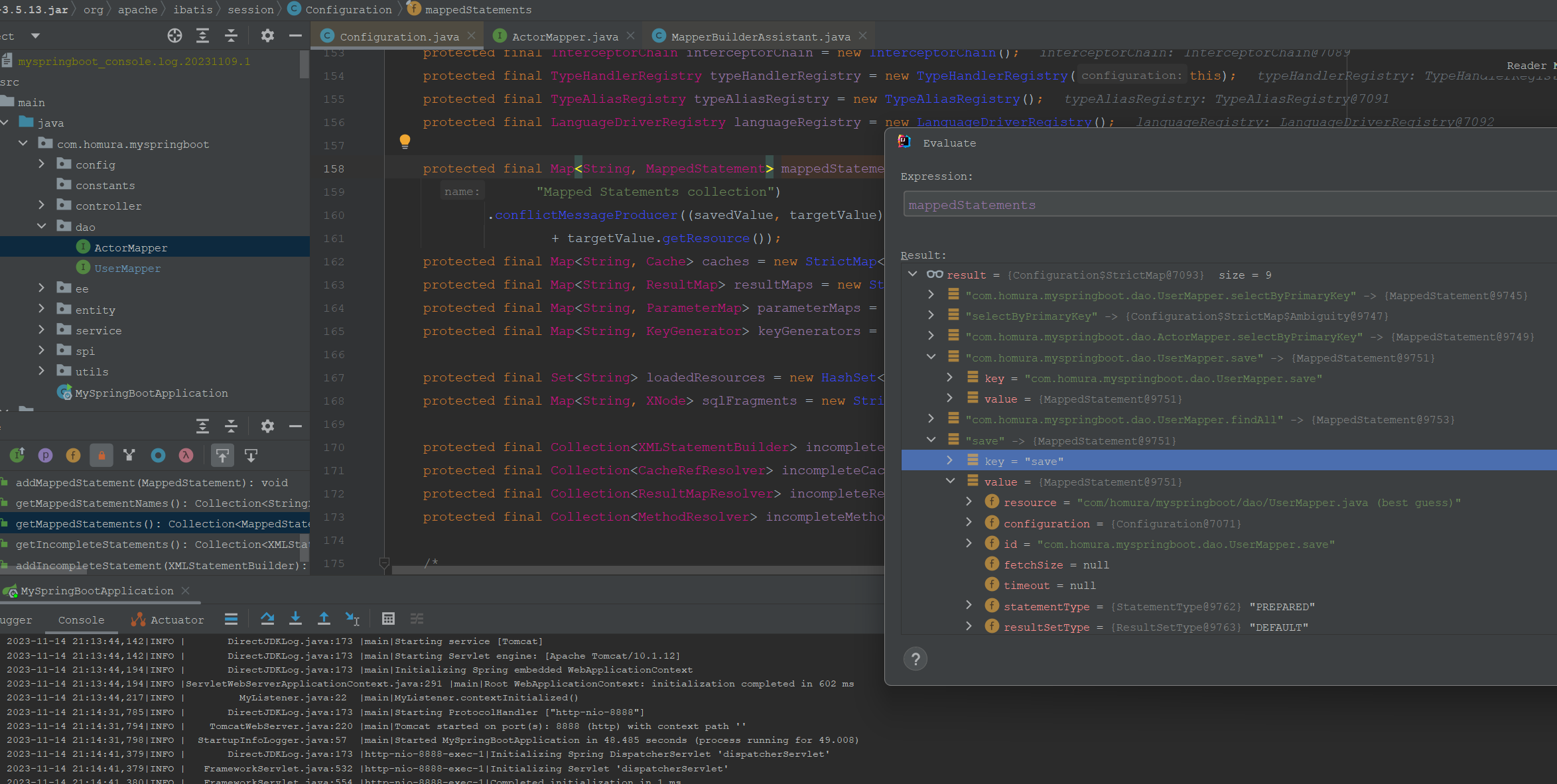This screenshot has height=784, width=1557.
Task: Switch to ActorMapper.java editor tab
Action: [564, 36]
